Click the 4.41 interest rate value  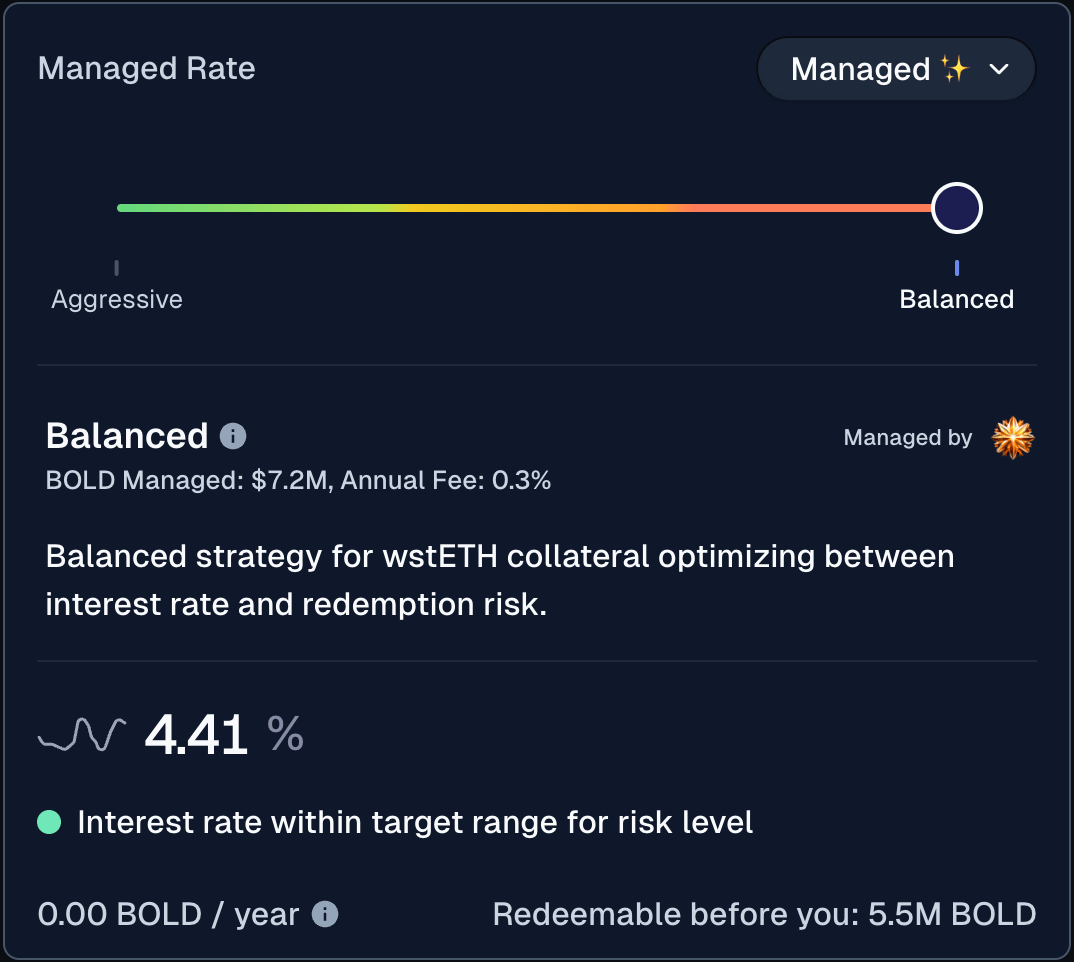coord(196,735)
